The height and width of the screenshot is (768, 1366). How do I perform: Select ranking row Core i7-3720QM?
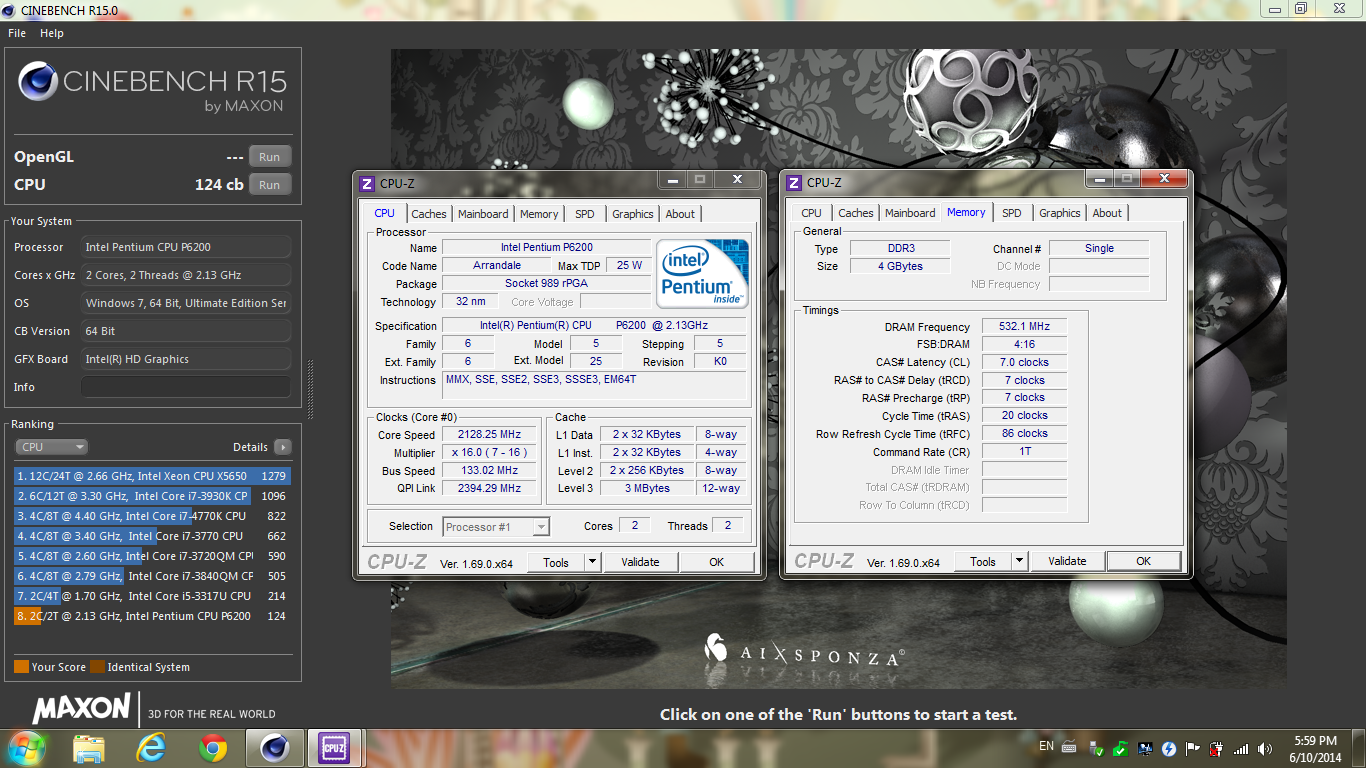pos(152,556)
